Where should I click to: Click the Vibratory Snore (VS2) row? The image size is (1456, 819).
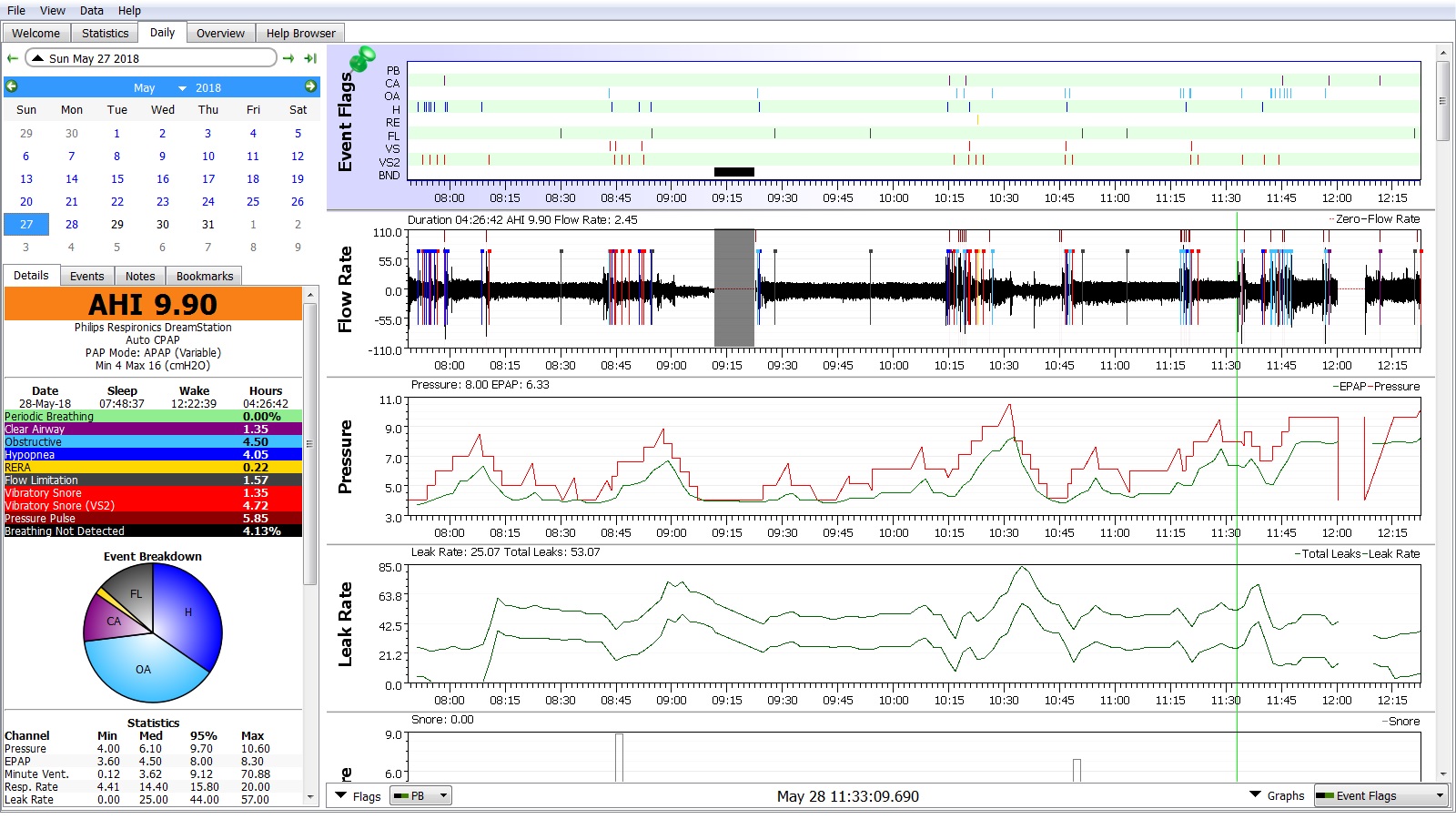click(x=153, y=505)
